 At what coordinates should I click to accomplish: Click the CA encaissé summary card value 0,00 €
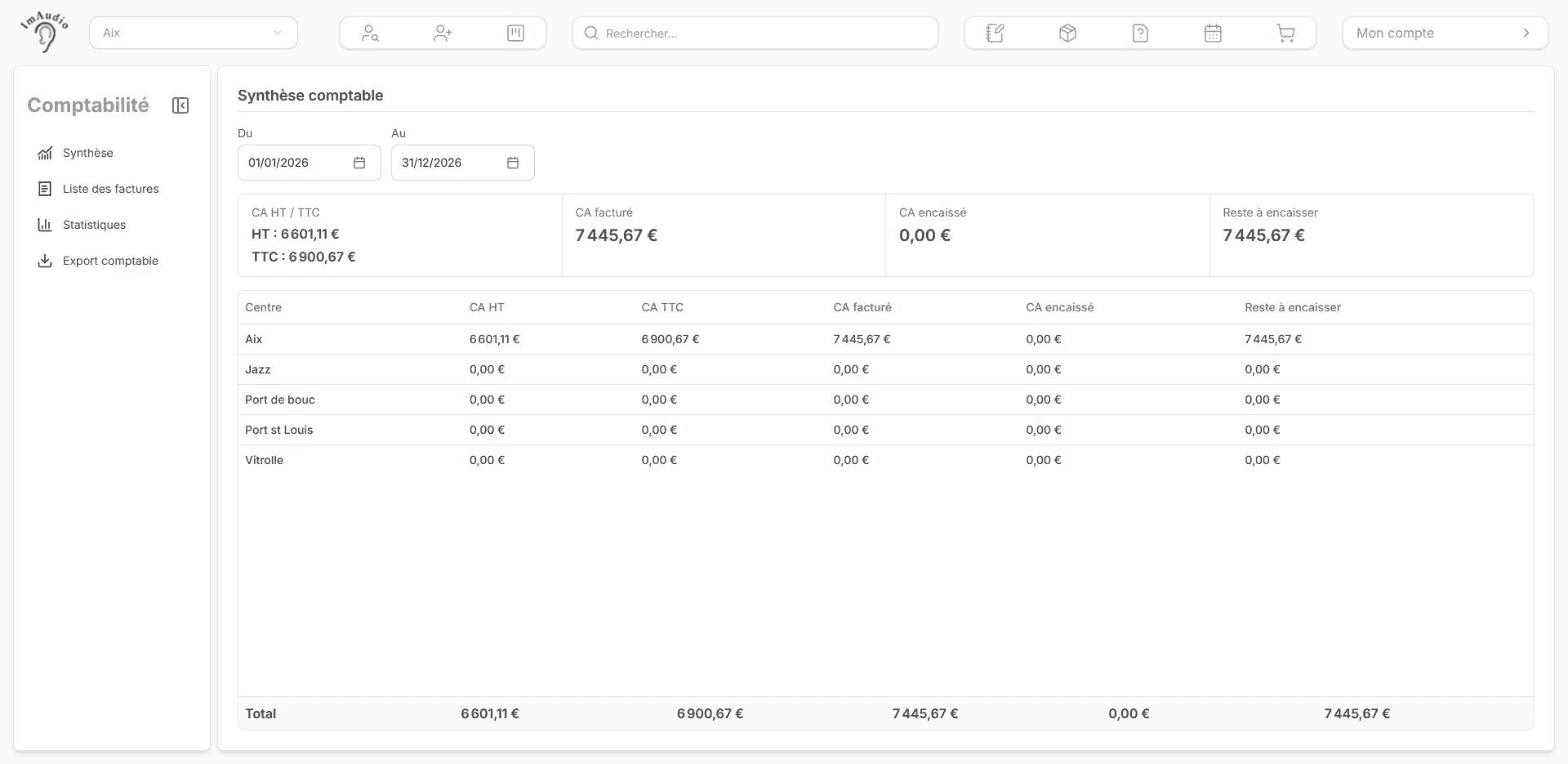(925, 235)
